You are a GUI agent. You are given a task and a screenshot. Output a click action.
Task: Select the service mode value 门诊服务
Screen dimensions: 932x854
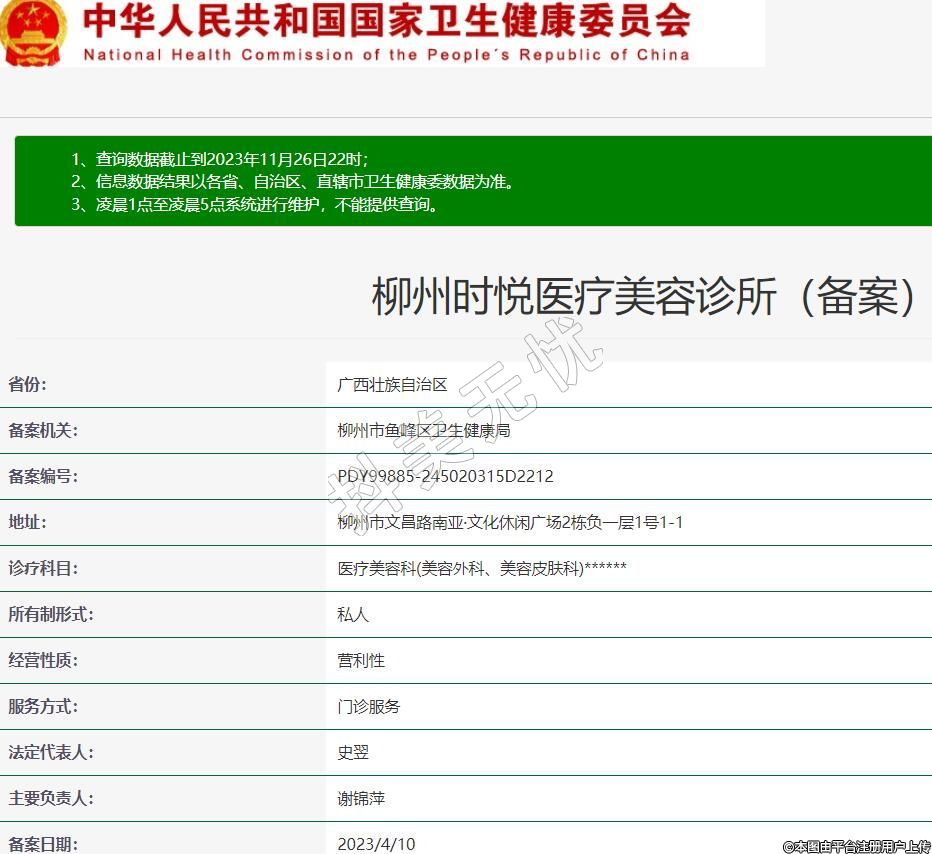pyautogui.click(x=369, y=707)
